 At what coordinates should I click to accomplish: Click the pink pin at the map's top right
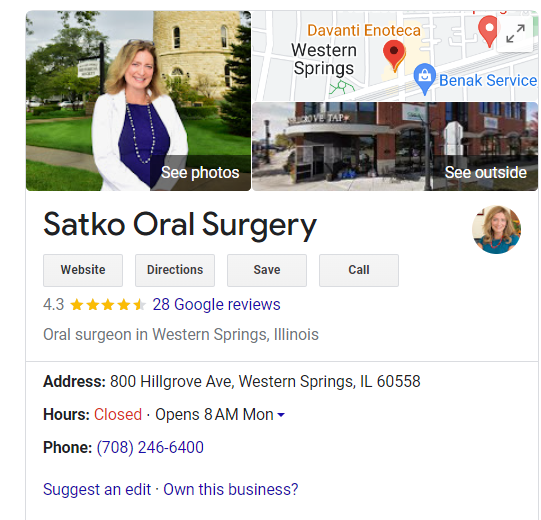tap(489, 31)
